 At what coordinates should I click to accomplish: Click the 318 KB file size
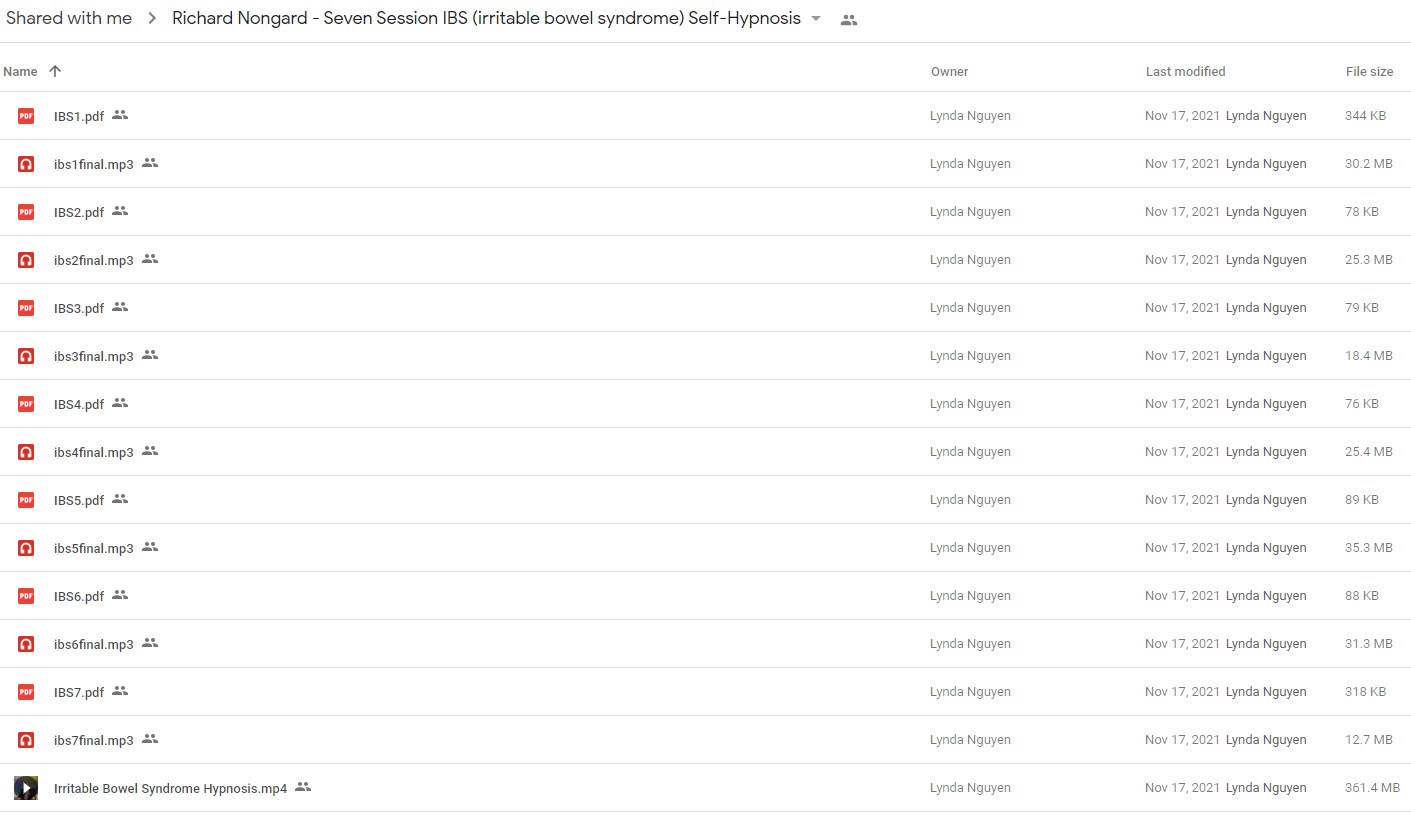1365,692
